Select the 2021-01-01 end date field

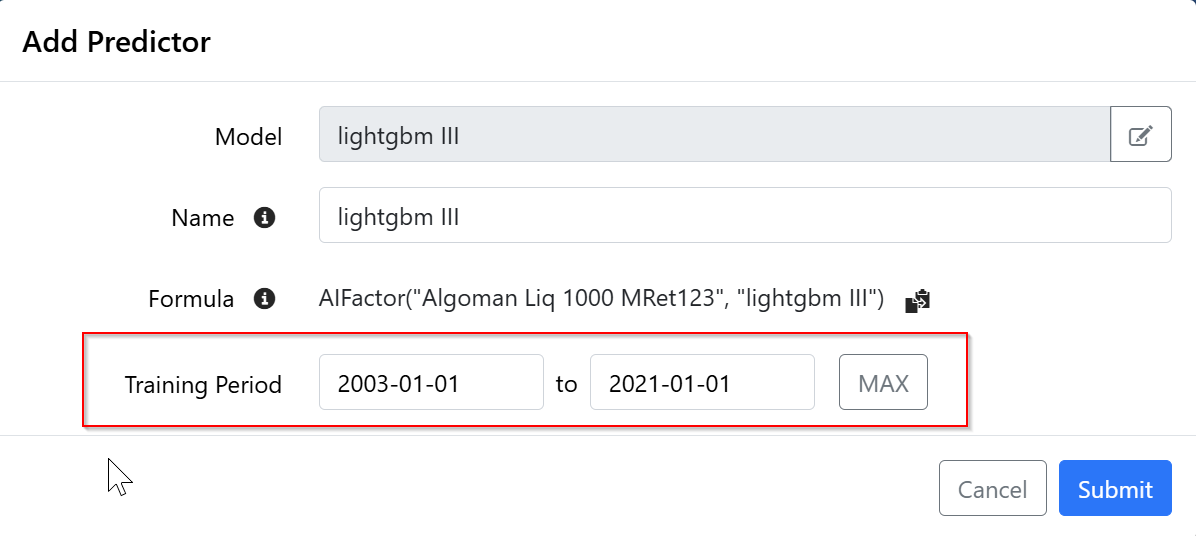click(x=702, y=383)
